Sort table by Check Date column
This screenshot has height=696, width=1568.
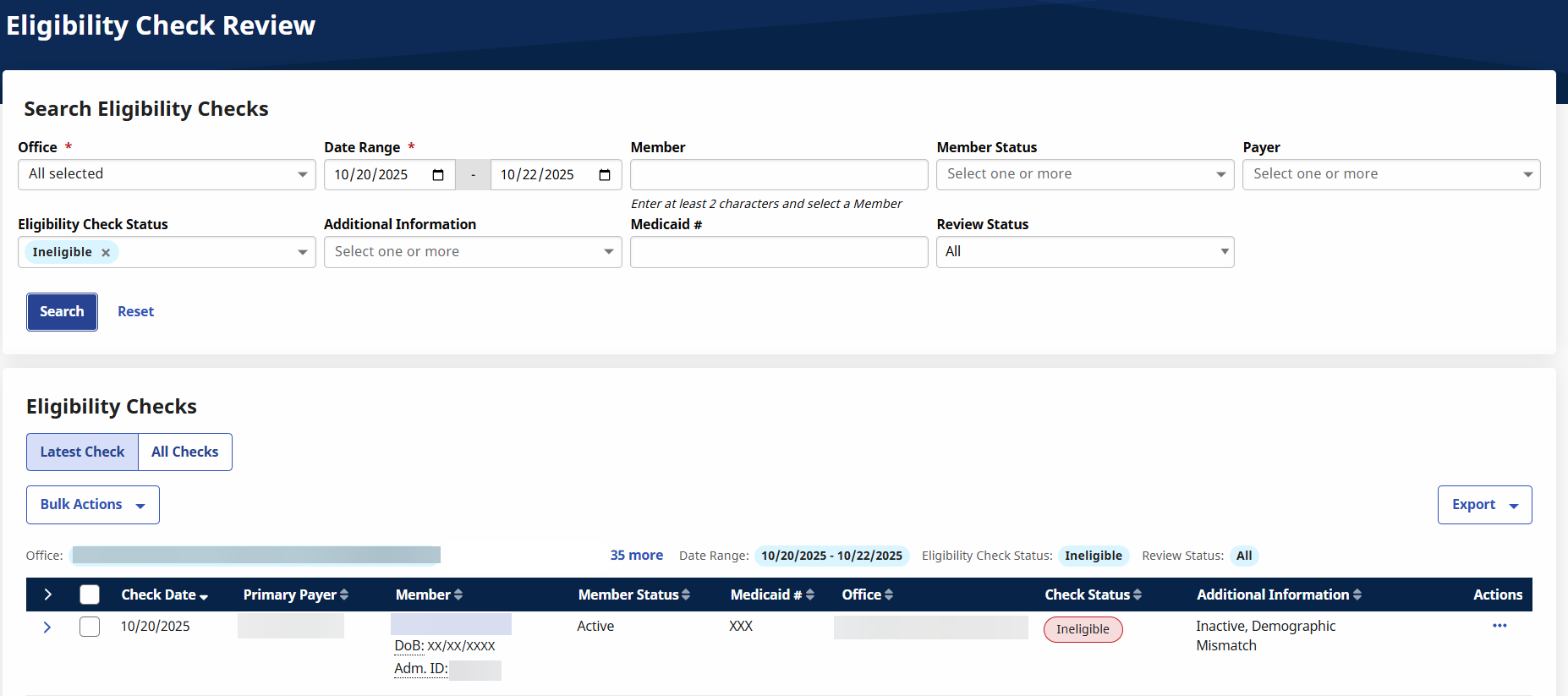(x=164, y=595)
